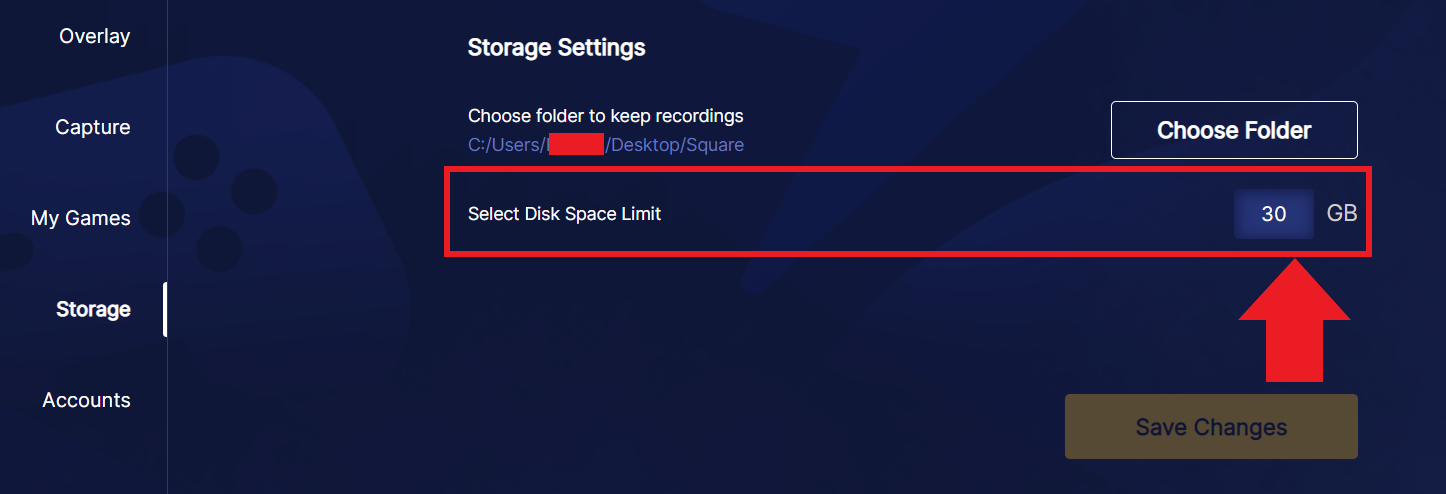Go to the My Games section
Viewport: 1446px width, 494px height.
(80, 219)
